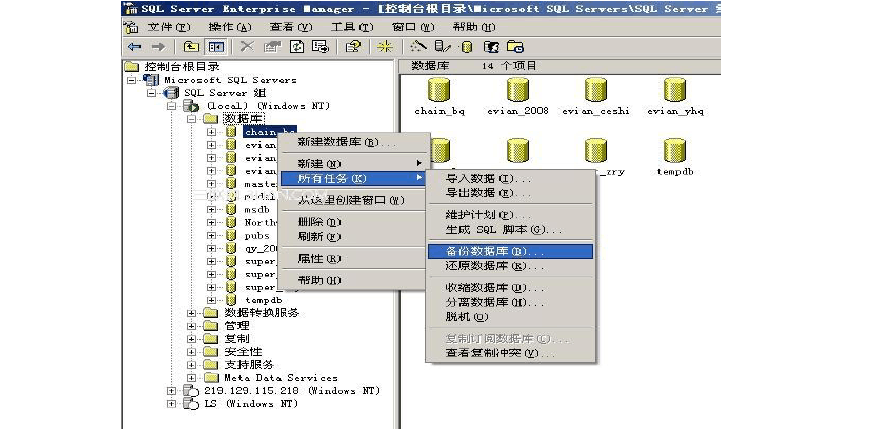
Task: Open the 文件(F) menu
Action: click(169, 27)
